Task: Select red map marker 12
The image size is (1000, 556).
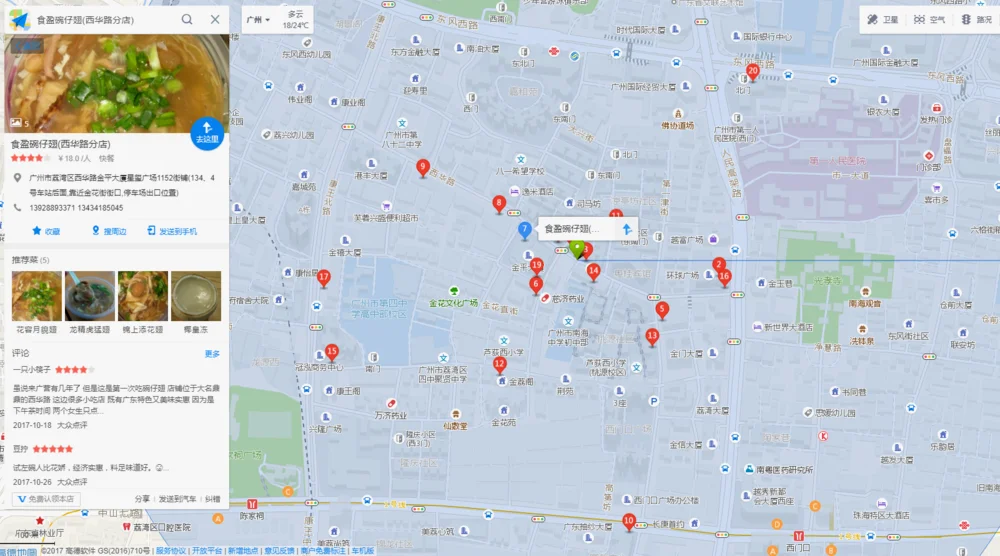Action: [499, 365]
